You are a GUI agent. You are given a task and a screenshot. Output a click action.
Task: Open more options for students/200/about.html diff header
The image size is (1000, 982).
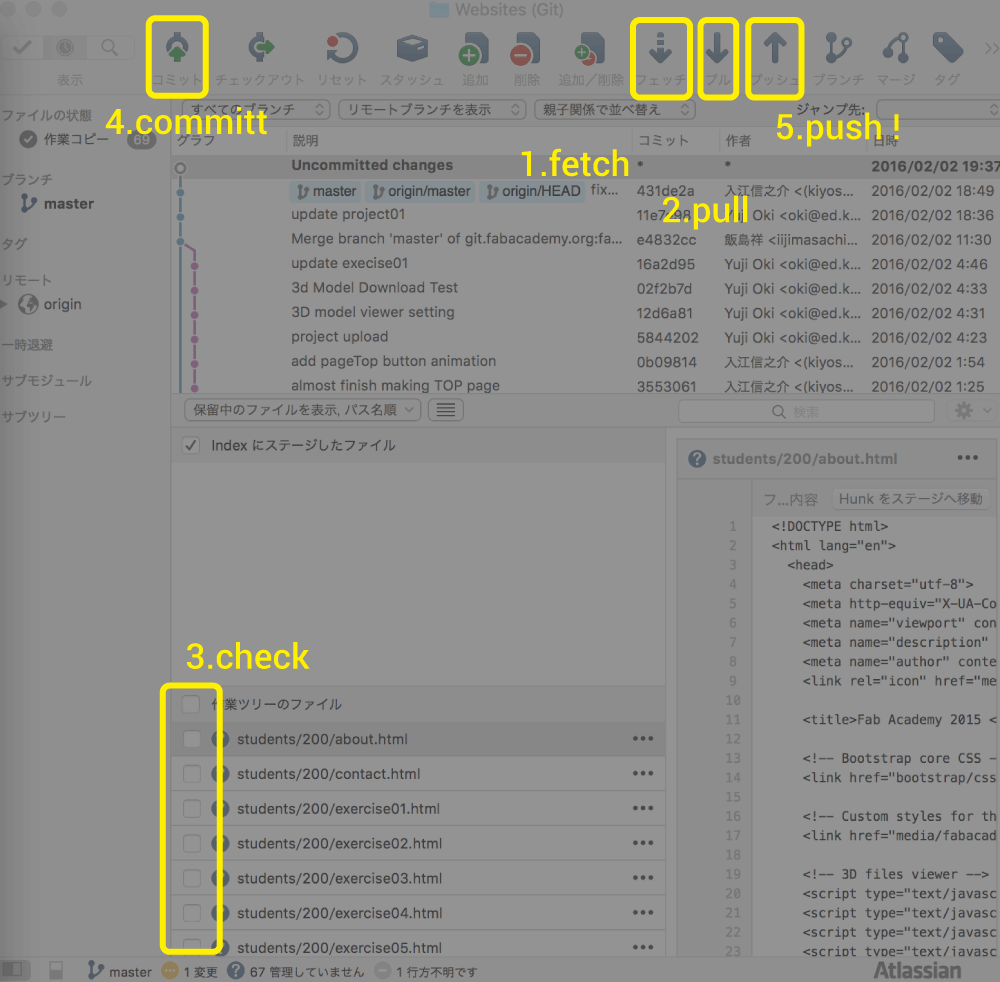967,458
